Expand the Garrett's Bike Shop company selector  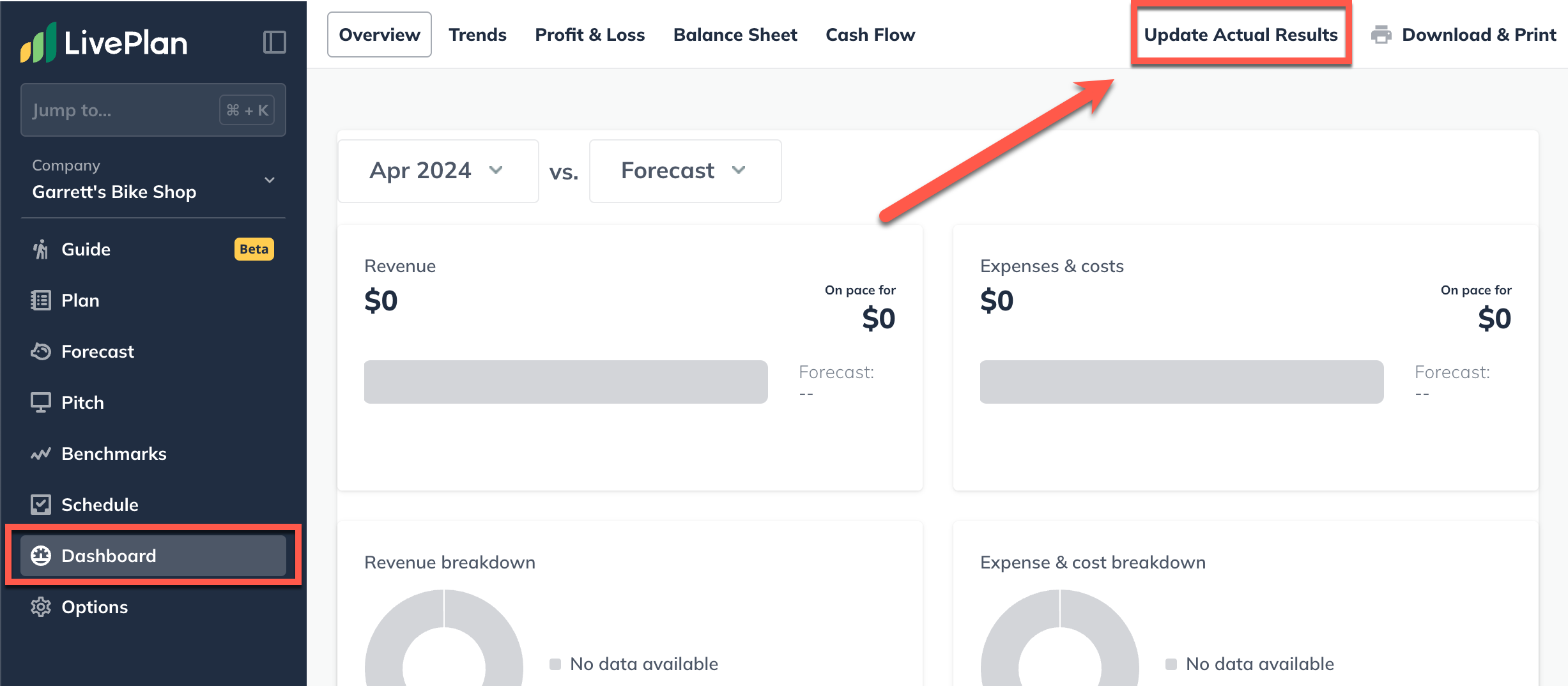153,179
